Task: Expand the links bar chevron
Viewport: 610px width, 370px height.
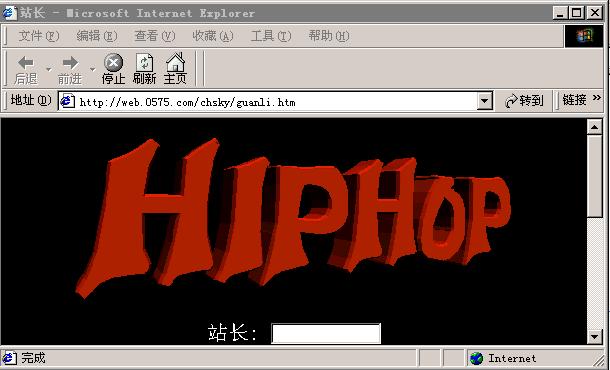Action: 597,98
